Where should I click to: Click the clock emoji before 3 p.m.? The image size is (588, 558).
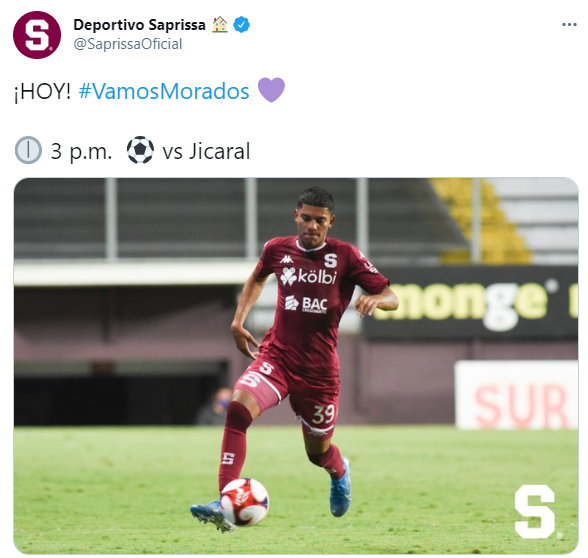[x=28, y=150]
